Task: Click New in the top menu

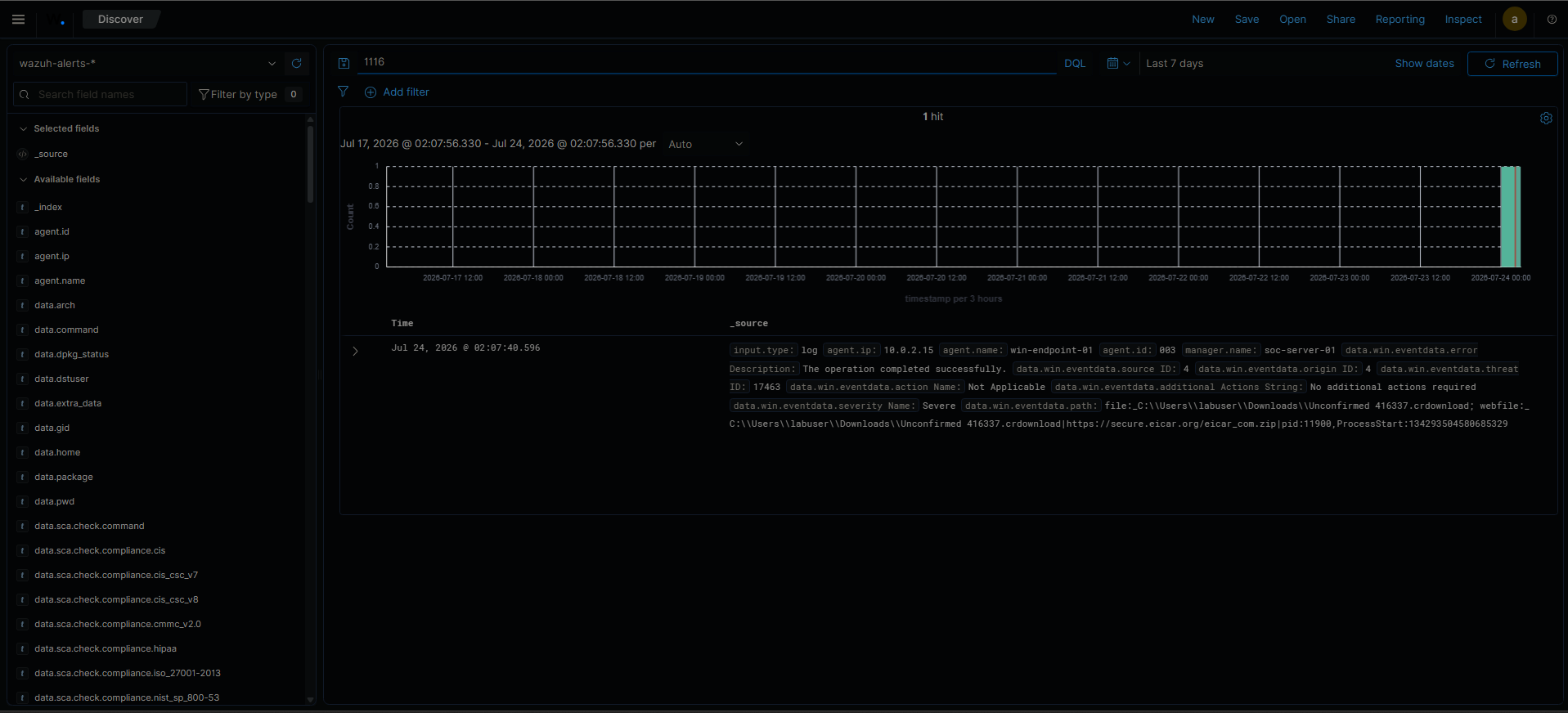Action: (x=1202, y=20)
